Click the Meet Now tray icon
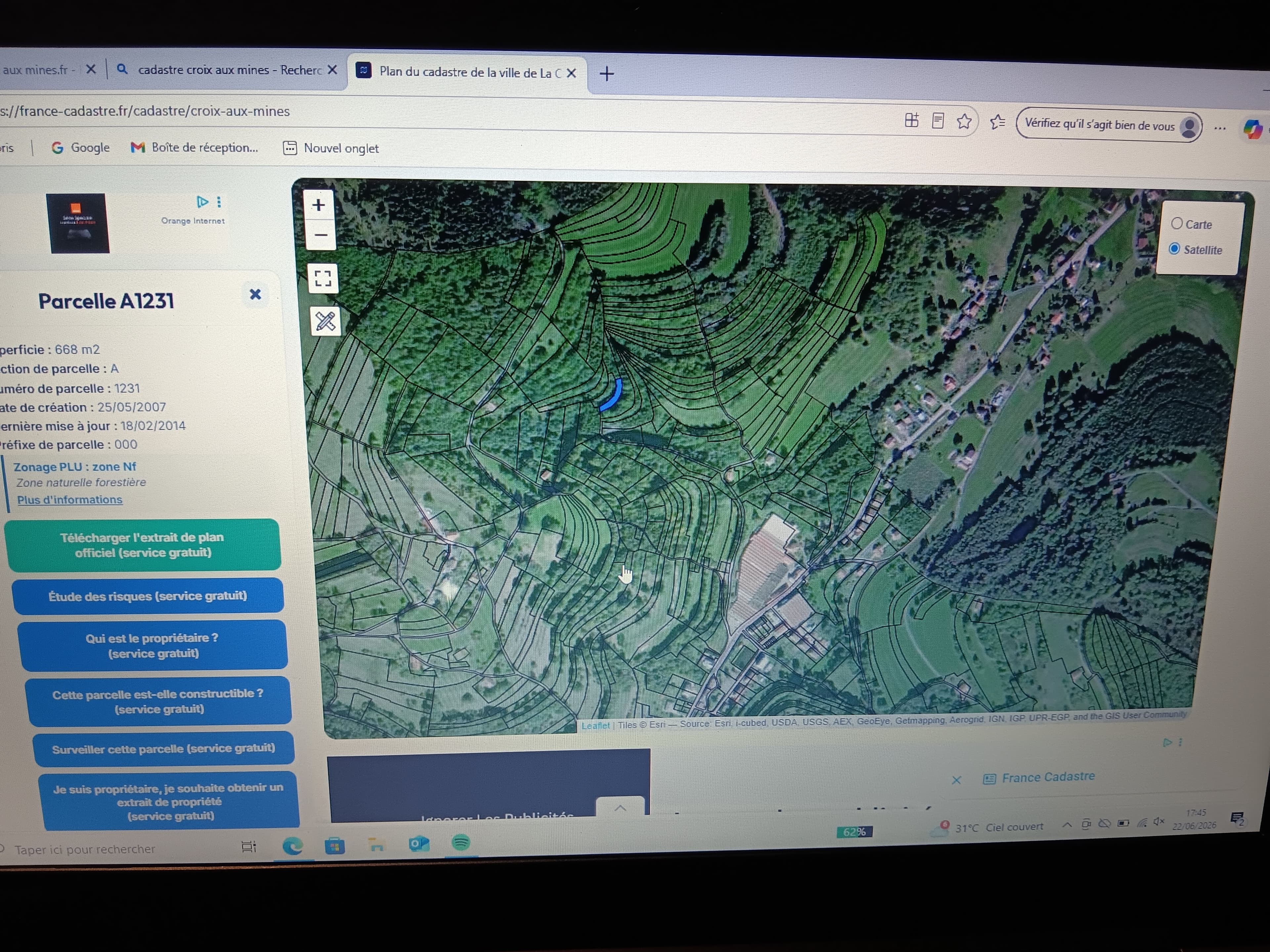Viewport: 1270px width, 952px height. tap(1086, 824)
